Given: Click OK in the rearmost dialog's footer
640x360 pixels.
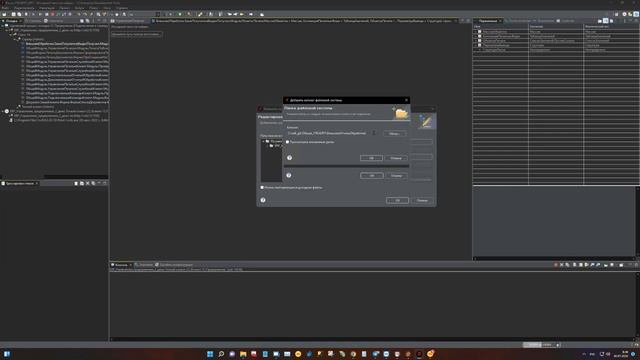Looking at the screenshot, I should pos(397,200).
